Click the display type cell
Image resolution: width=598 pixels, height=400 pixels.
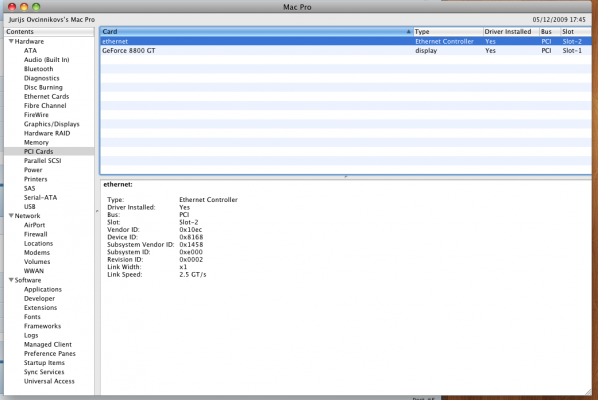coord(426,50)
